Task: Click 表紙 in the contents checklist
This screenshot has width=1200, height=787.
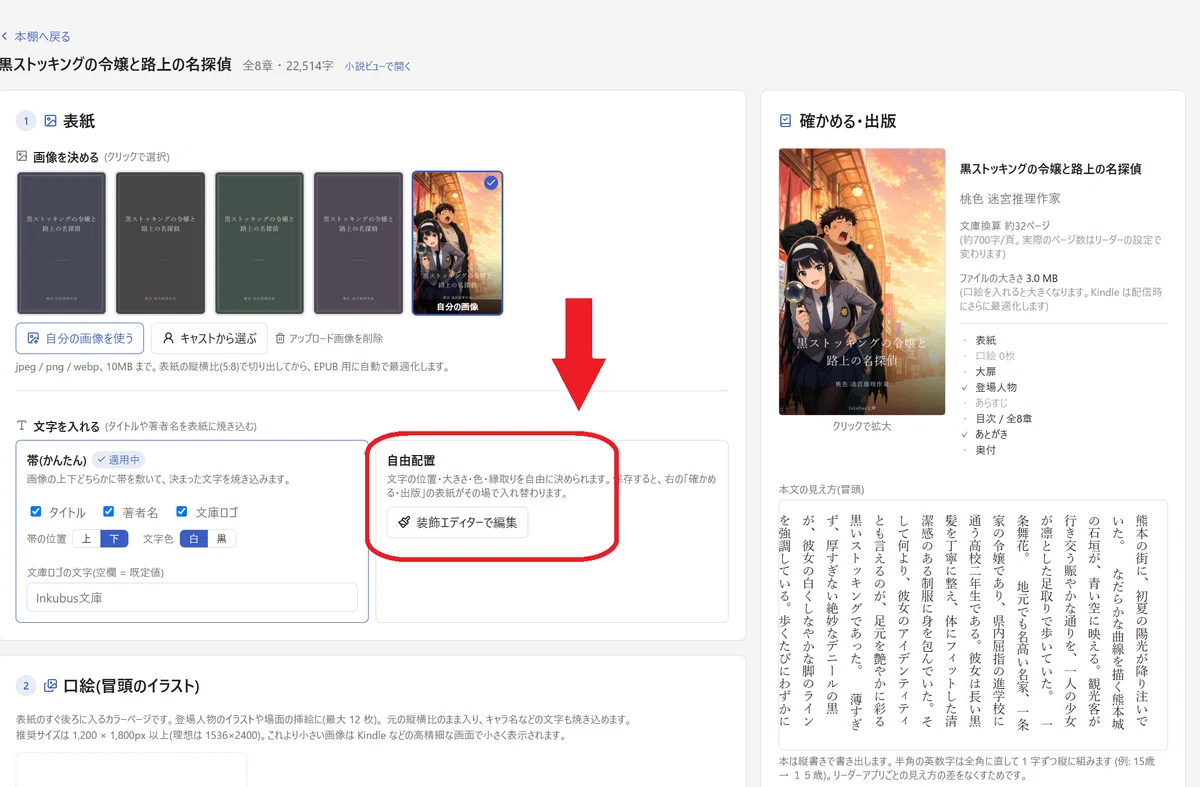Action: point(985,340)
